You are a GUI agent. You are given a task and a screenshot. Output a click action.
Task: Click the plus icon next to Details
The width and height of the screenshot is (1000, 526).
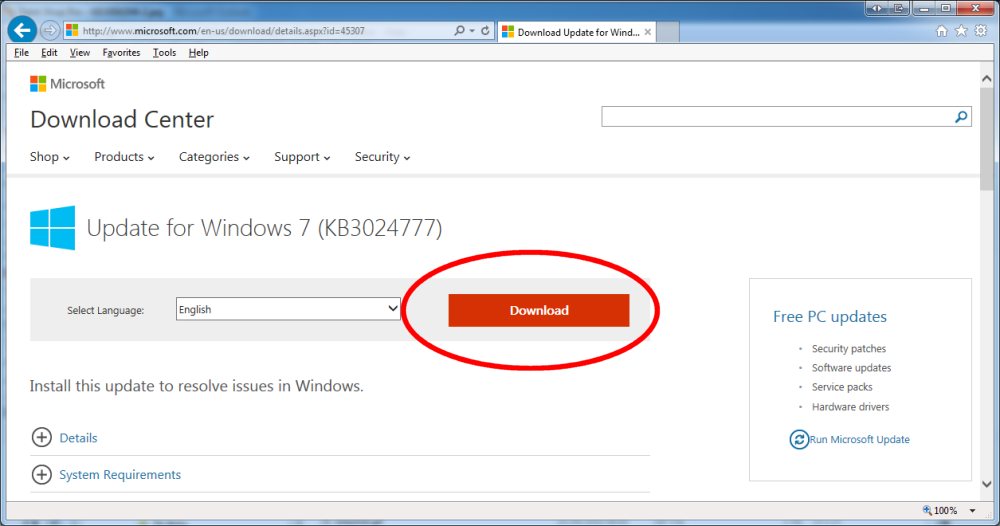coord(41,437)
